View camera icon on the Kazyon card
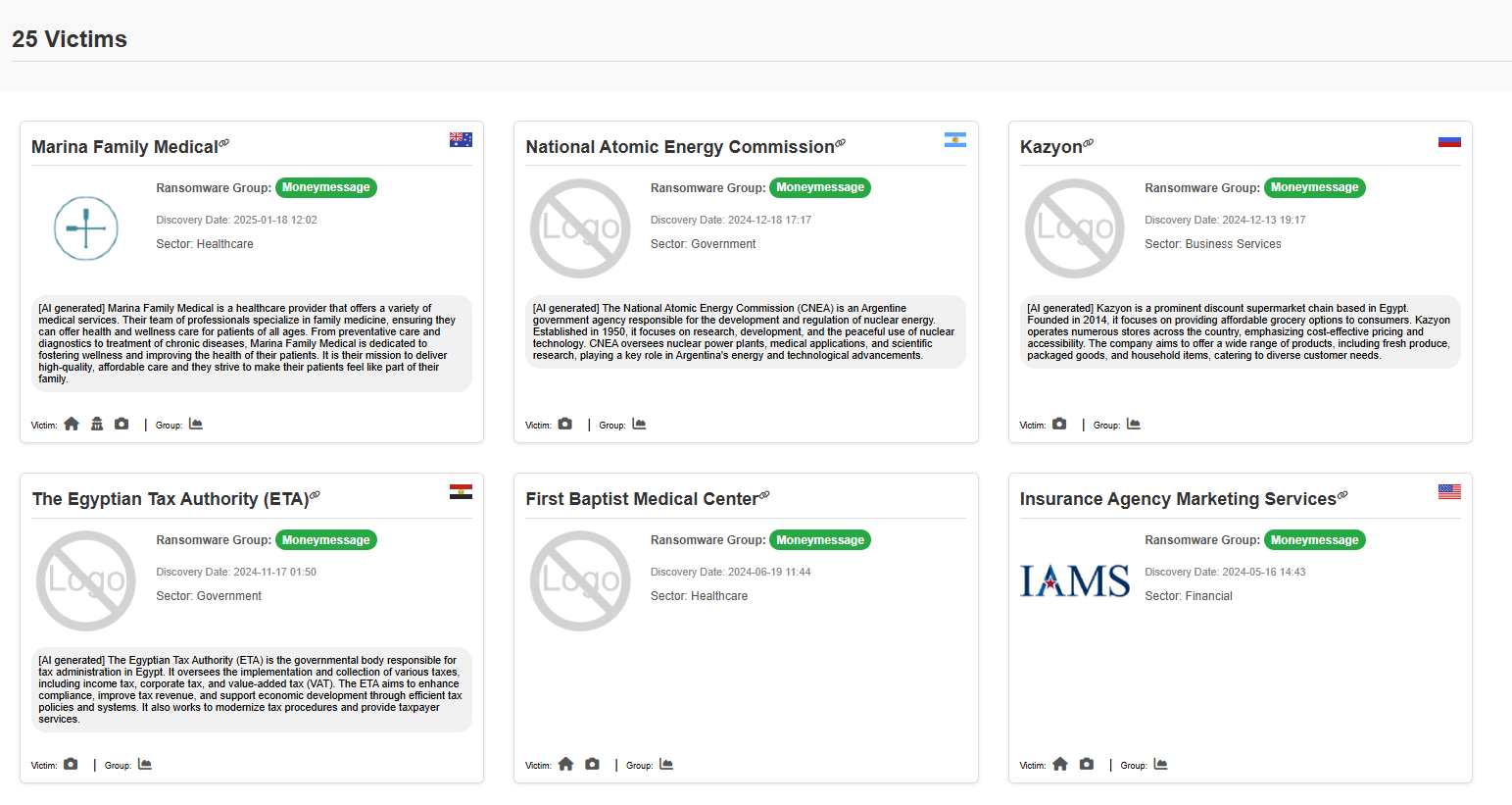 click(x=1059, y=424)
